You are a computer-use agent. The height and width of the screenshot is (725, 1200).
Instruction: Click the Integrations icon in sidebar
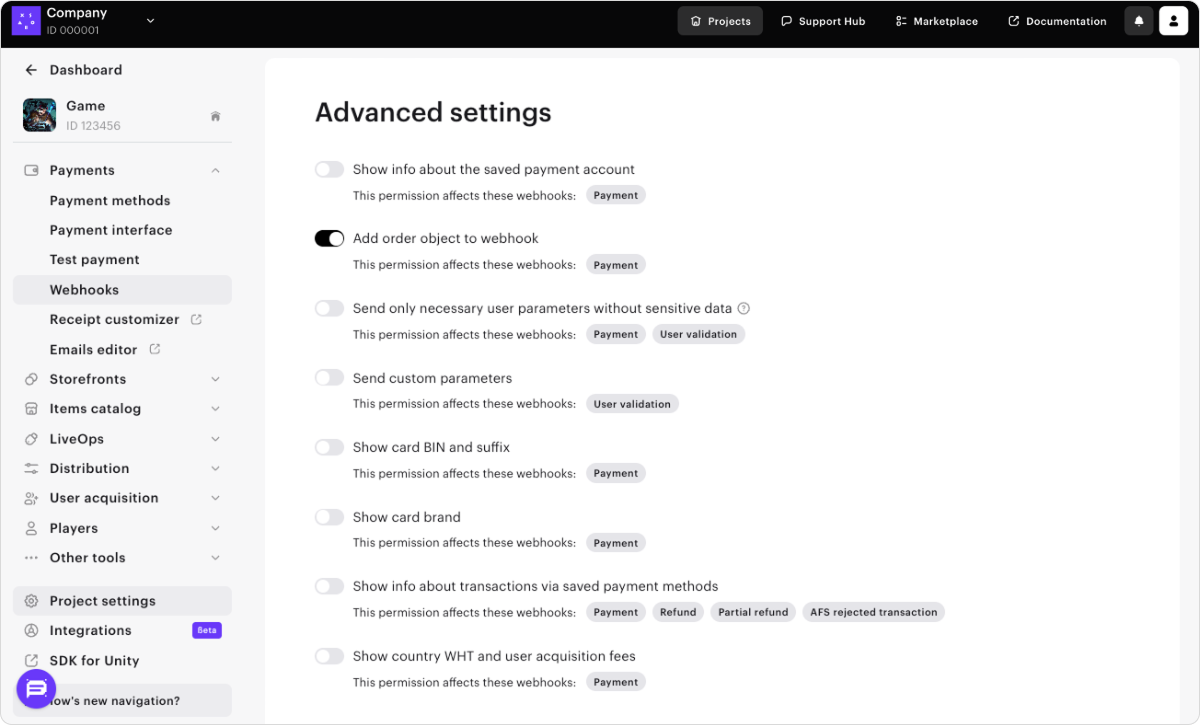click(x=31, y=631)
